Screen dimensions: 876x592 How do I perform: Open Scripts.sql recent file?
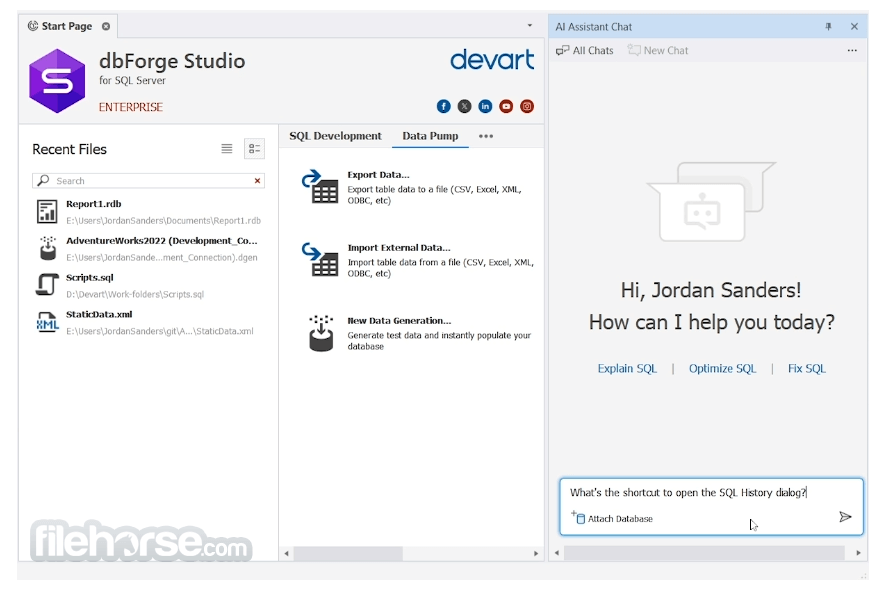click(x=149, y=285)
